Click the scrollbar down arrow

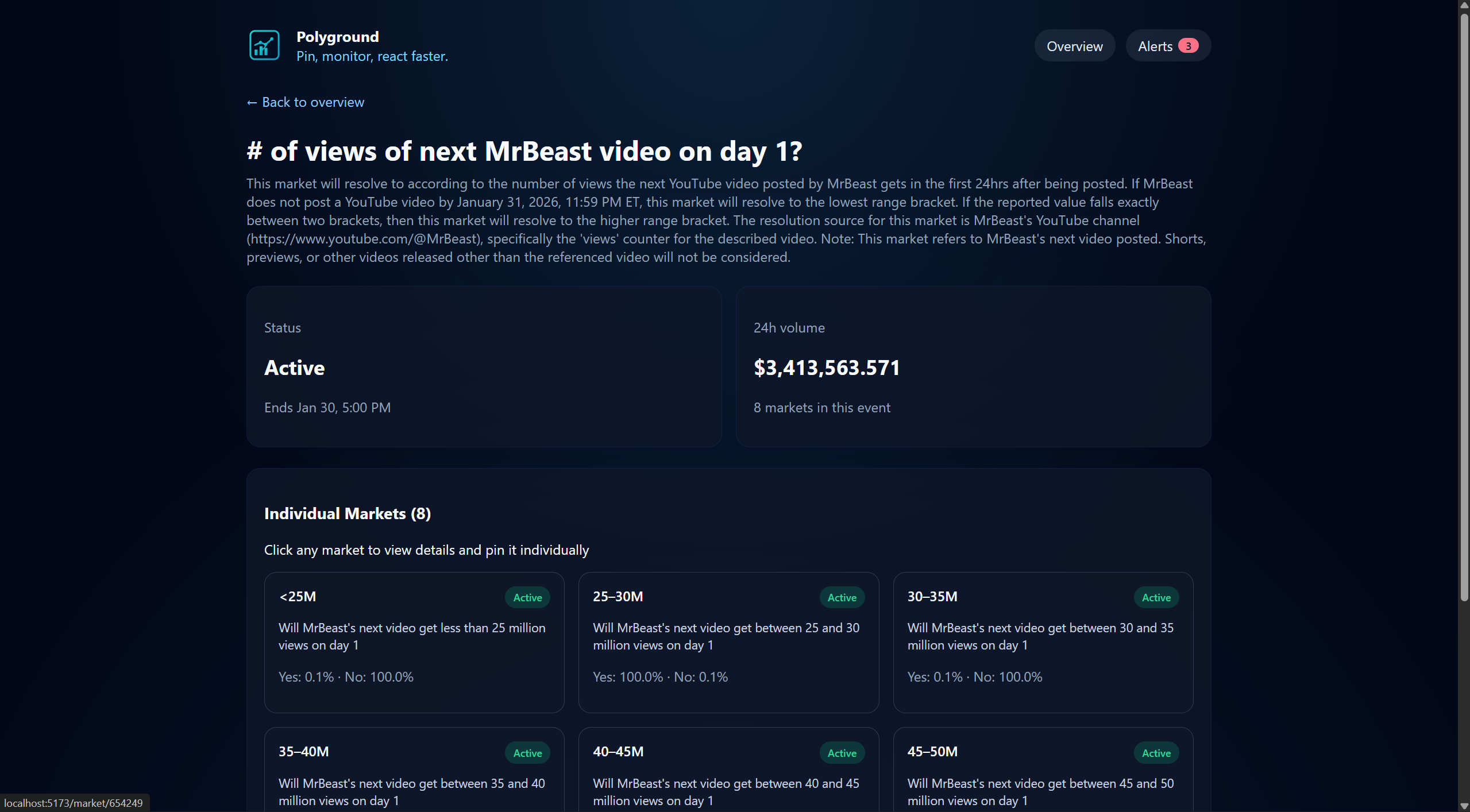(x=1464, y=806)
